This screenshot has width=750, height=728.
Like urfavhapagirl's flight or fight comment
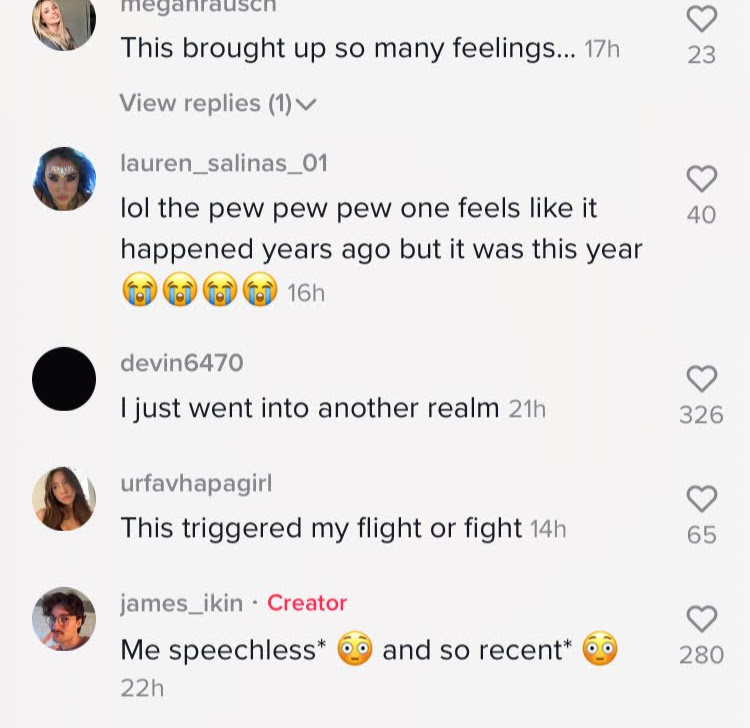pyautogui.click(x=702, y=499)
